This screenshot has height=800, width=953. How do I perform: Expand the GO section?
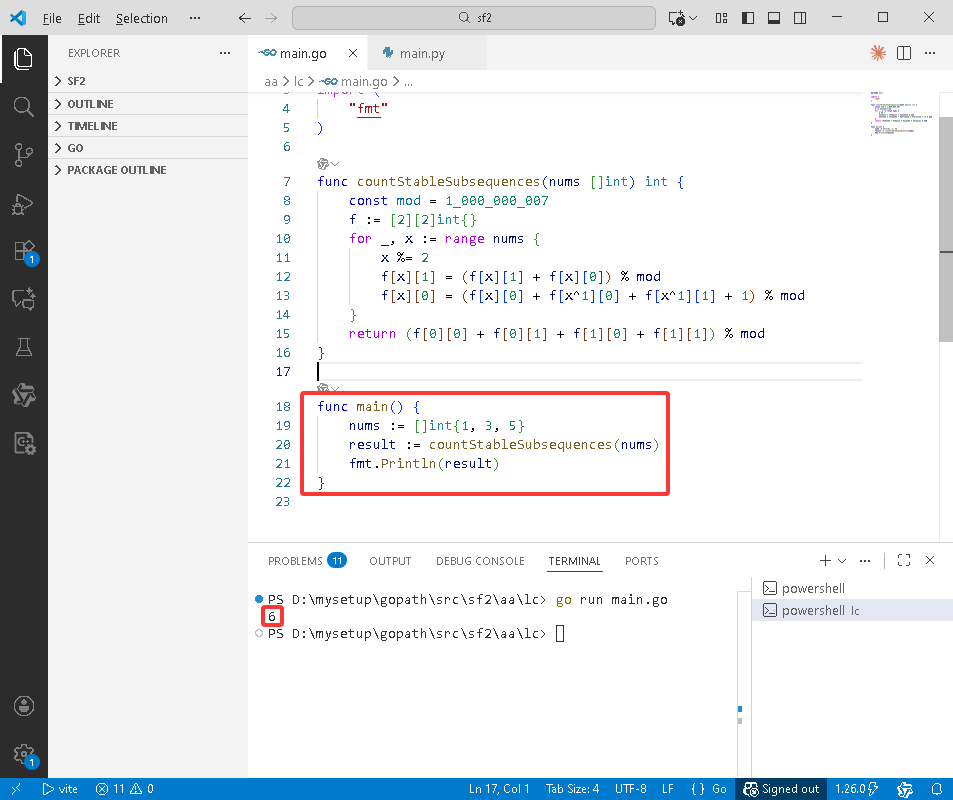(x=148, y=148)
